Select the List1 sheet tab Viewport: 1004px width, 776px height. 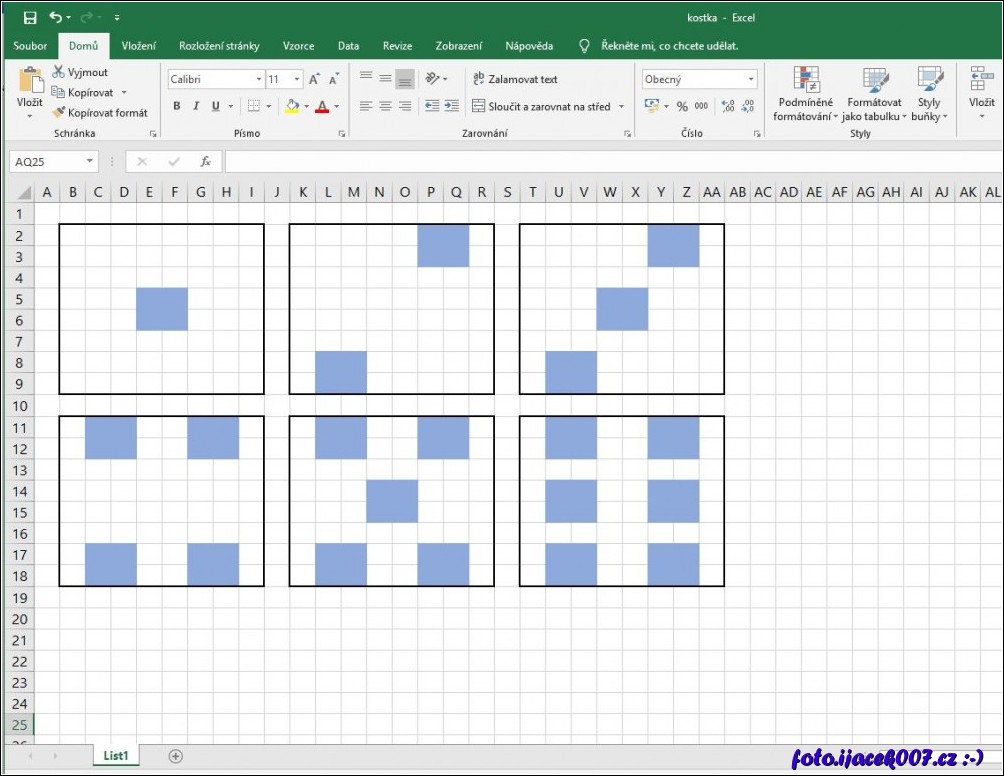click(x=116, y=756)
